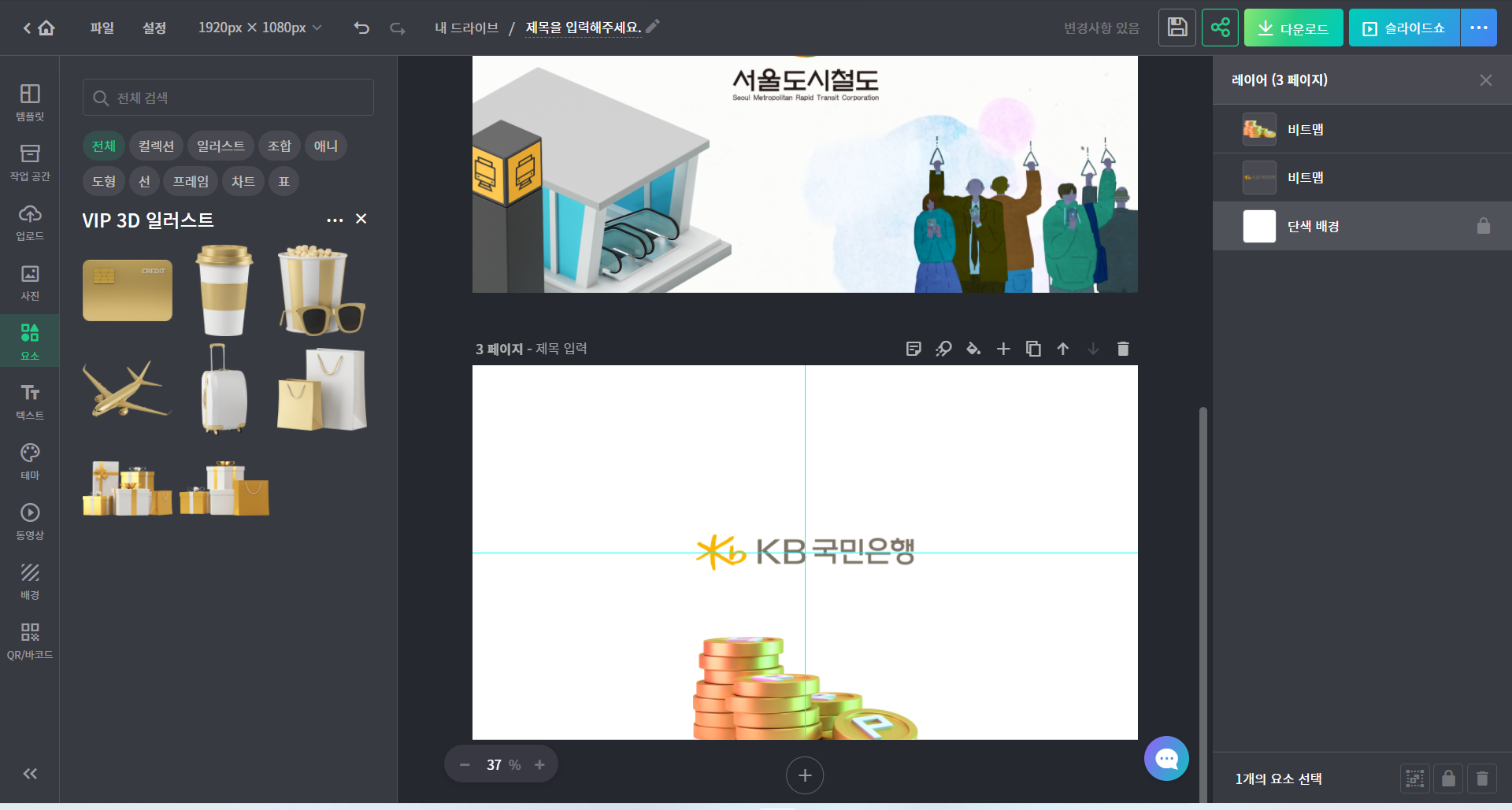Image resolution: width=1512 pixels, height=810 pixels.
Task: Add a new page with circular plus button
Action: (805, 775)
